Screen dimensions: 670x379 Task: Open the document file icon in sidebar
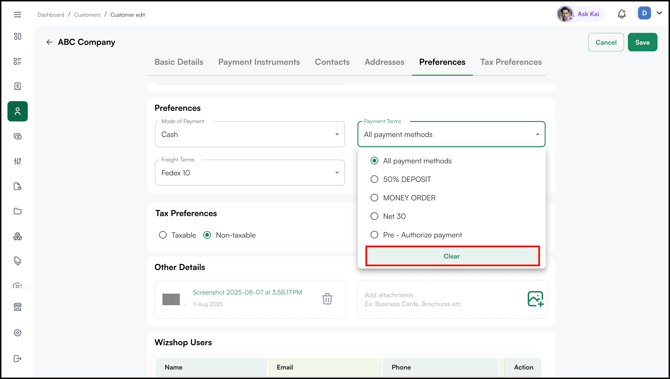(18, 186)
